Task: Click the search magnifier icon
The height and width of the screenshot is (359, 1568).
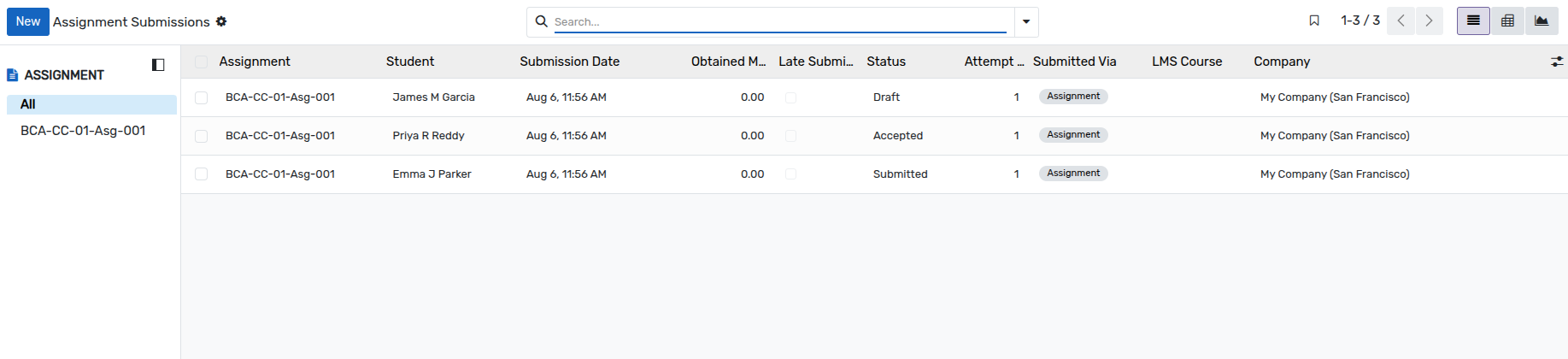Action: click(542, 21)
